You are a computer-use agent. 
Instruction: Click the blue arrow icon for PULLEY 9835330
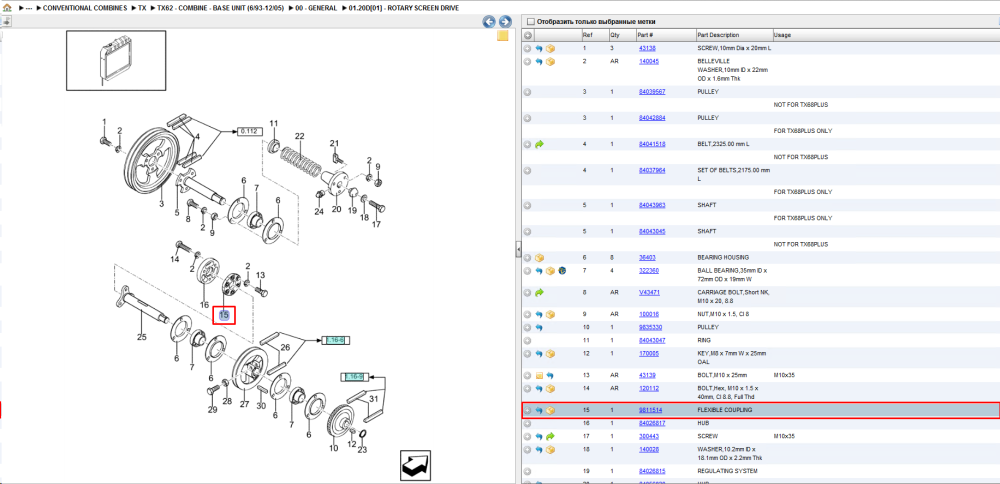(x=539, y=328)
